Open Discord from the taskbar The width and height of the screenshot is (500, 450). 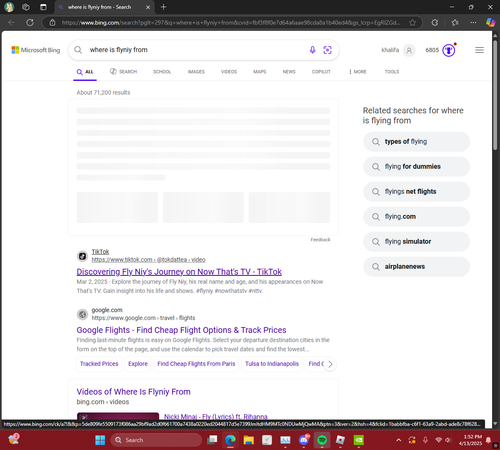click(x=304, y=440)
